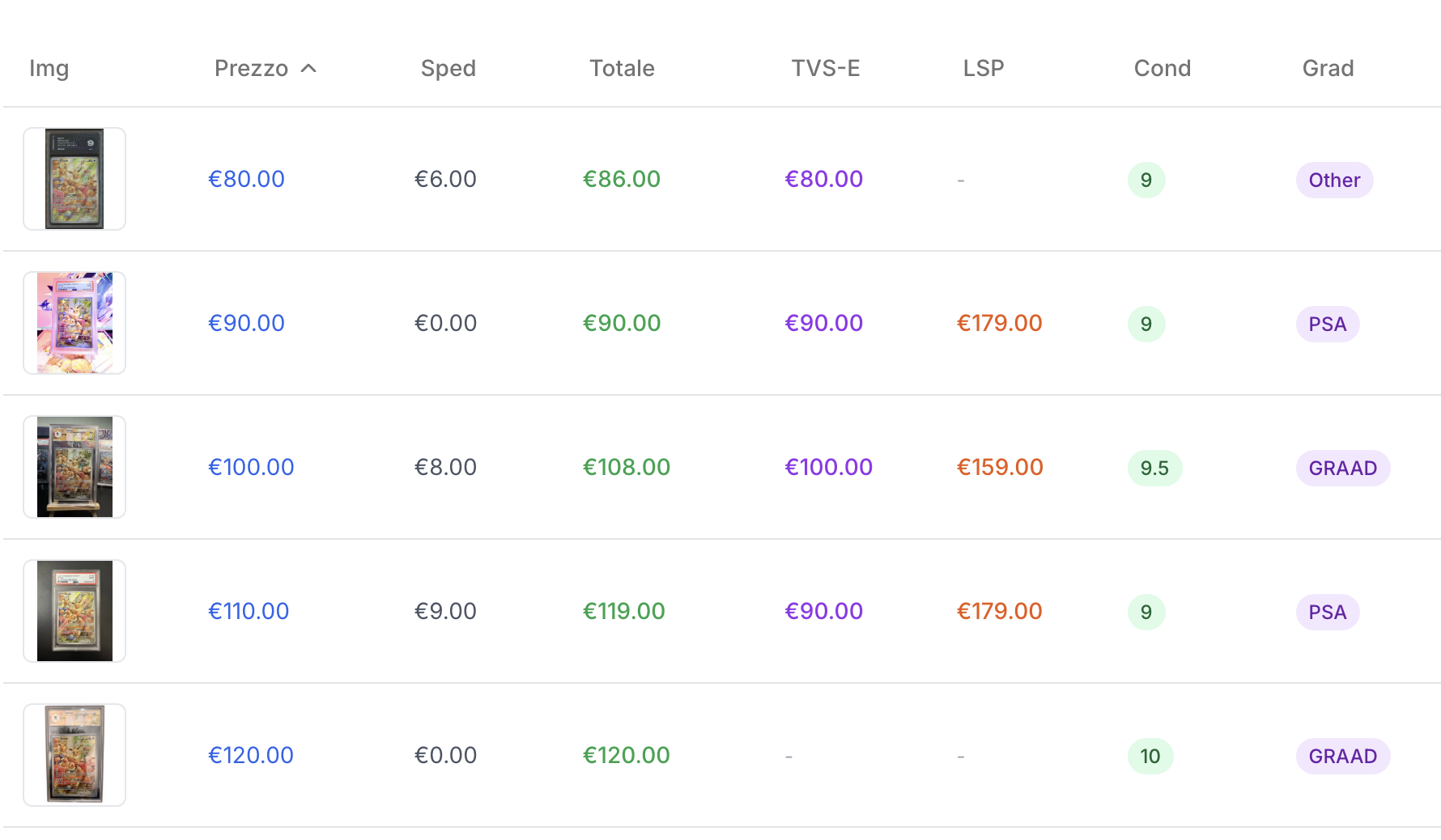Image resolution: width=1441 pixels, height=840 pixels.
Task: Click the €120.00 price in Prezzo column
Action: click(251, 755)
